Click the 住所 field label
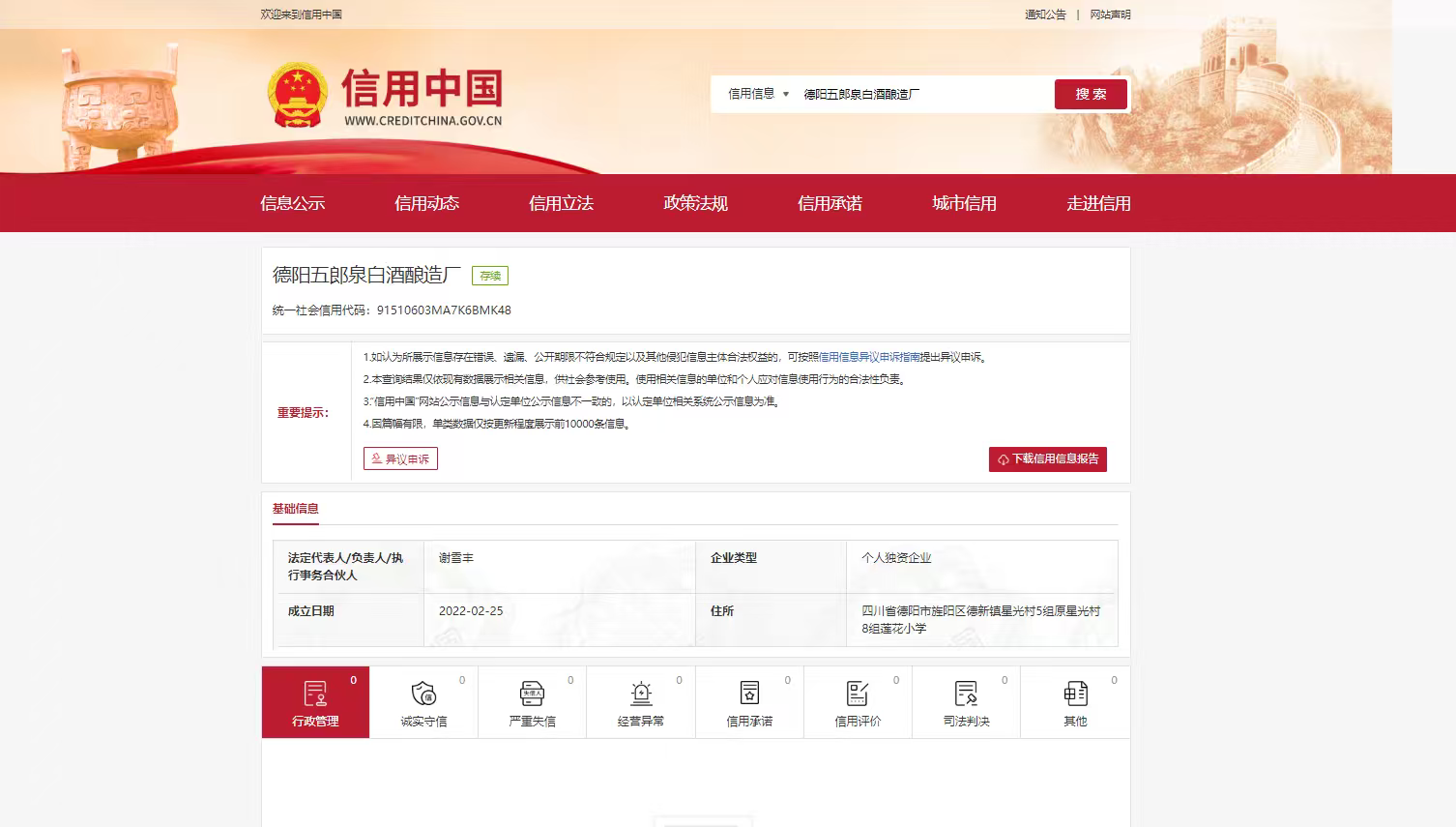The height and width of the screenshot is (827, 1456). pos(722,611)
